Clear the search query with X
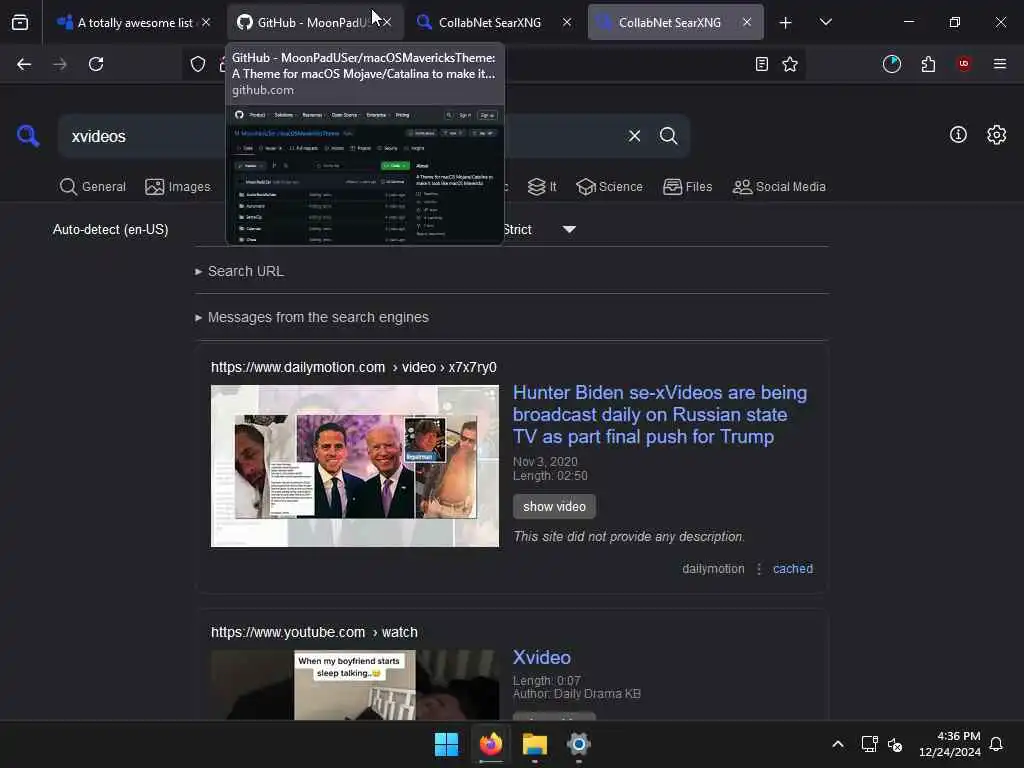 (x=634, y=136)
